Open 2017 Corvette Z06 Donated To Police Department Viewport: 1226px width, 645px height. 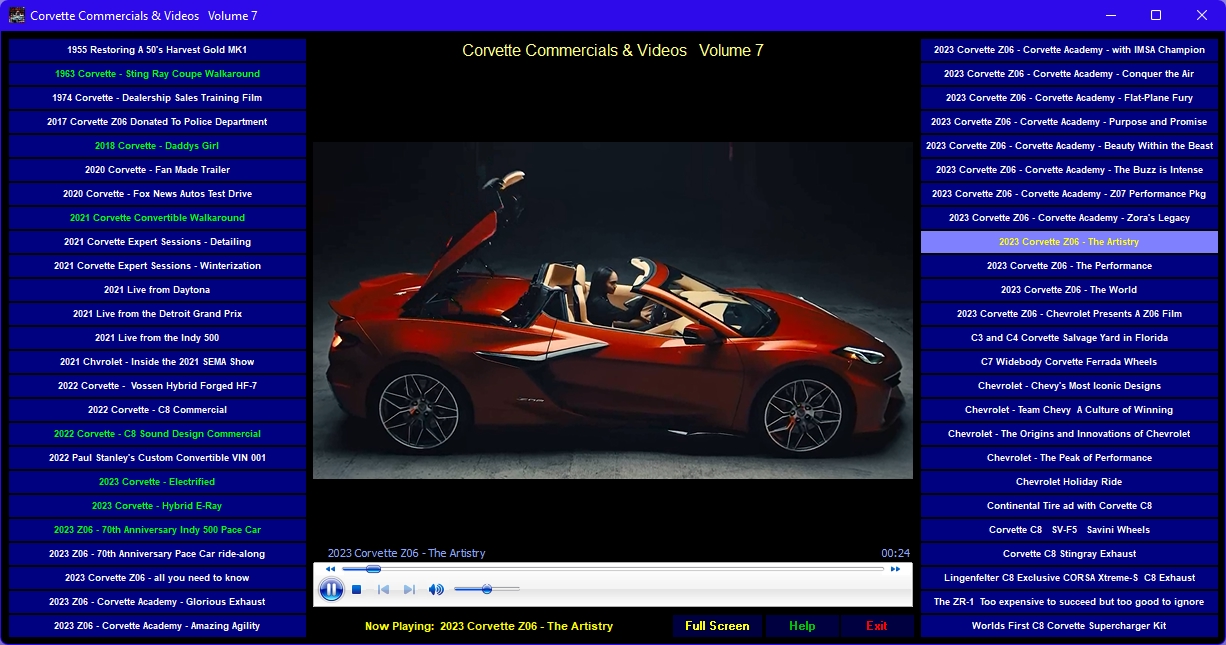pyautogui.click(x=157, y=122)
